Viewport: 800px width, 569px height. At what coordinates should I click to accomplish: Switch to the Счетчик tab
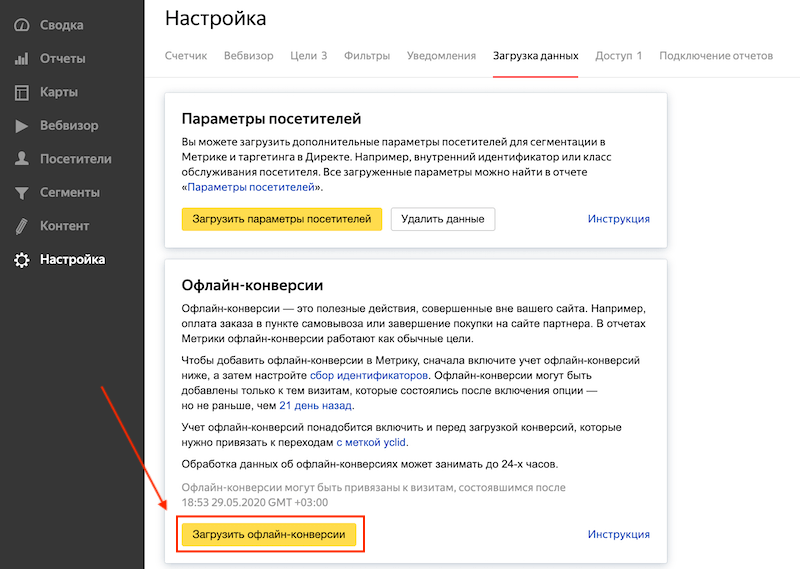tap(186, 56)
